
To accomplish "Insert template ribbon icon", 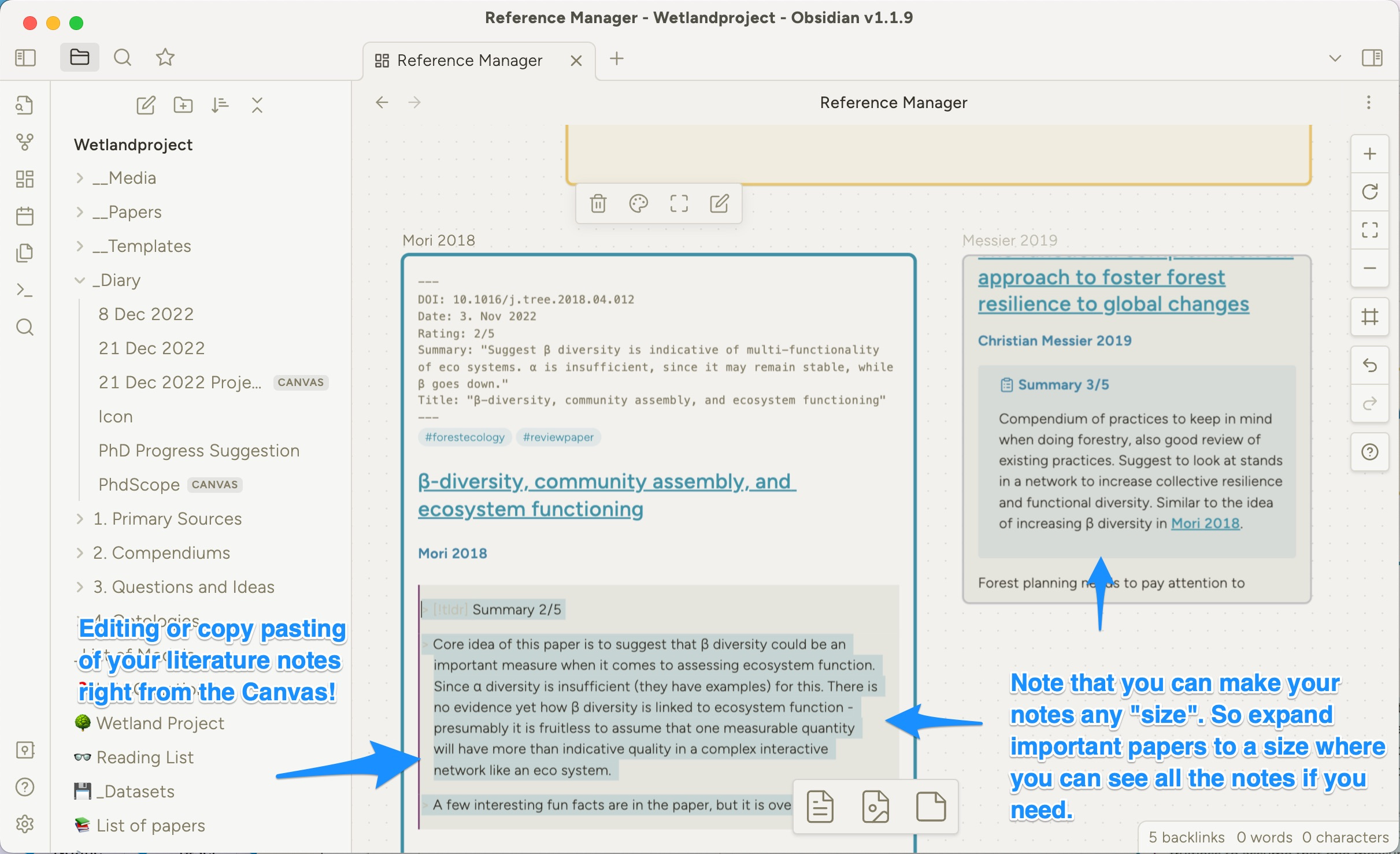I will 25,253.
